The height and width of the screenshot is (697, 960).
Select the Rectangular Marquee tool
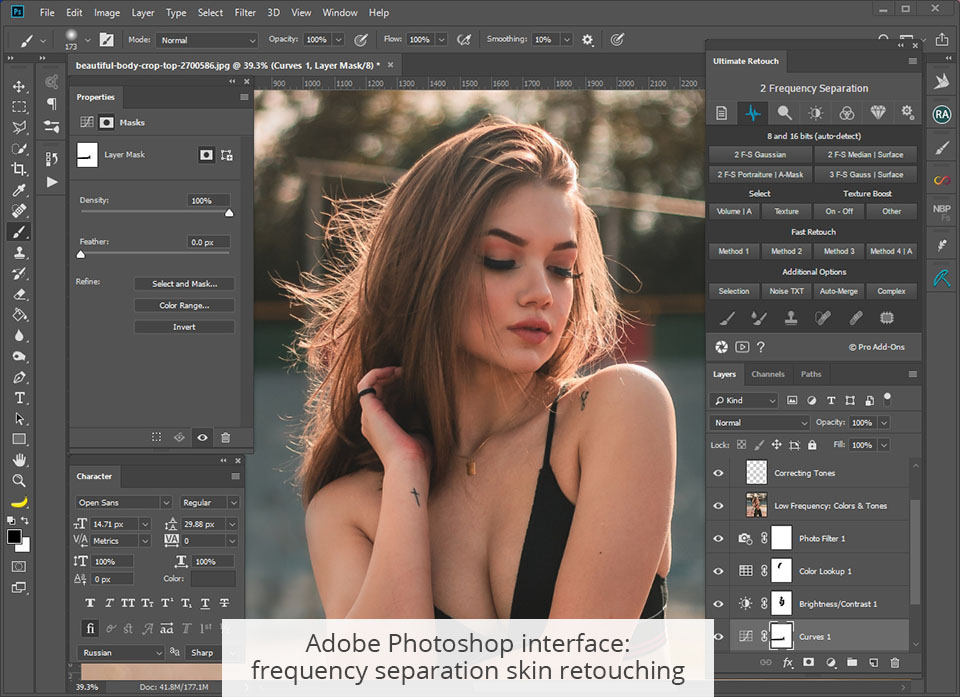pyautogui.click(x=19, y=107)
